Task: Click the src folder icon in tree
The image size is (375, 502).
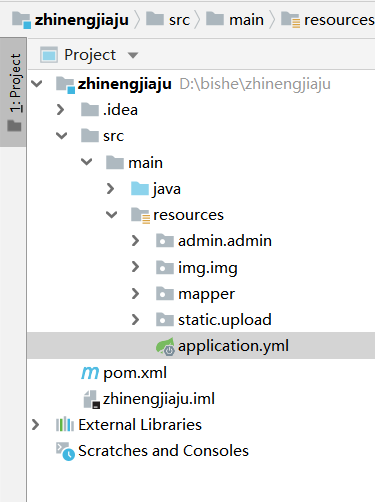Action: click(90, 136)
